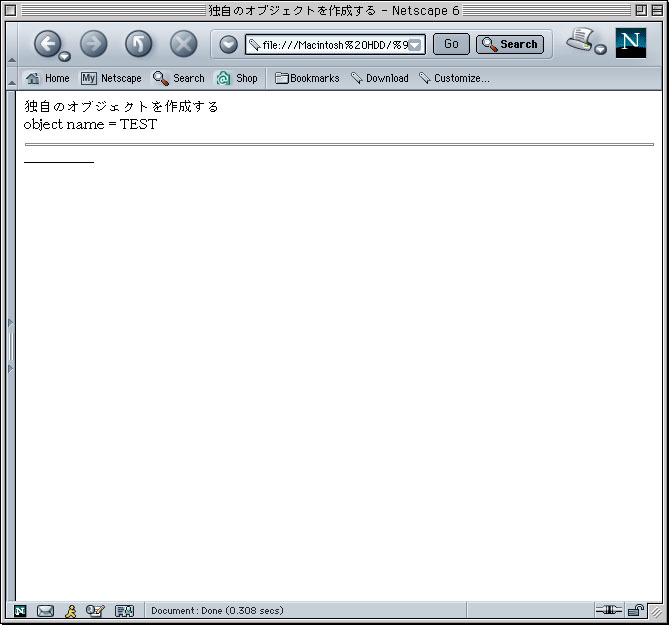Click the Home item on personal toolbar
This screenshot has height=625, width=669.
point(48,78)
